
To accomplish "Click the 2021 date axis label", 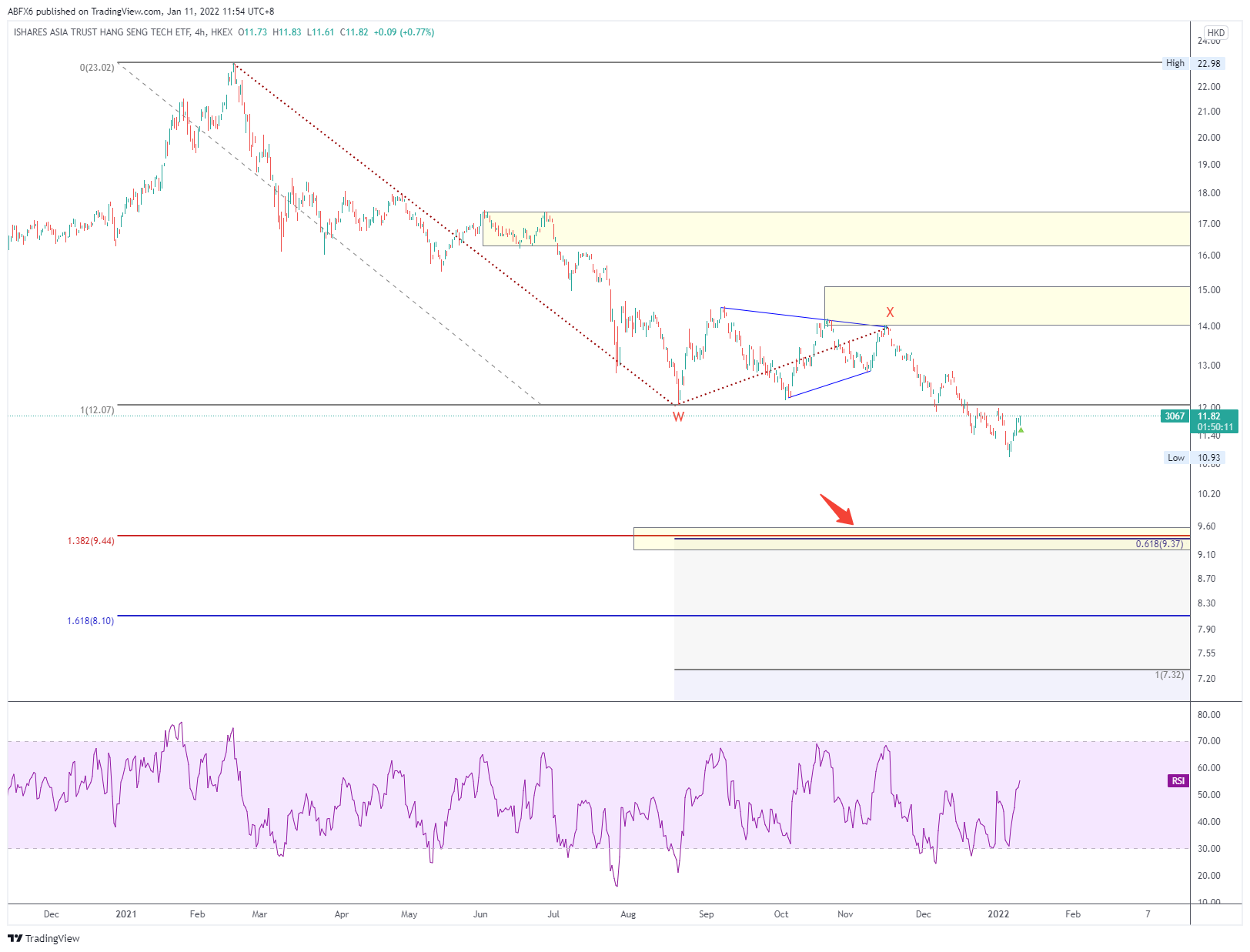I will pyautogui.click(x=126, y=914).
